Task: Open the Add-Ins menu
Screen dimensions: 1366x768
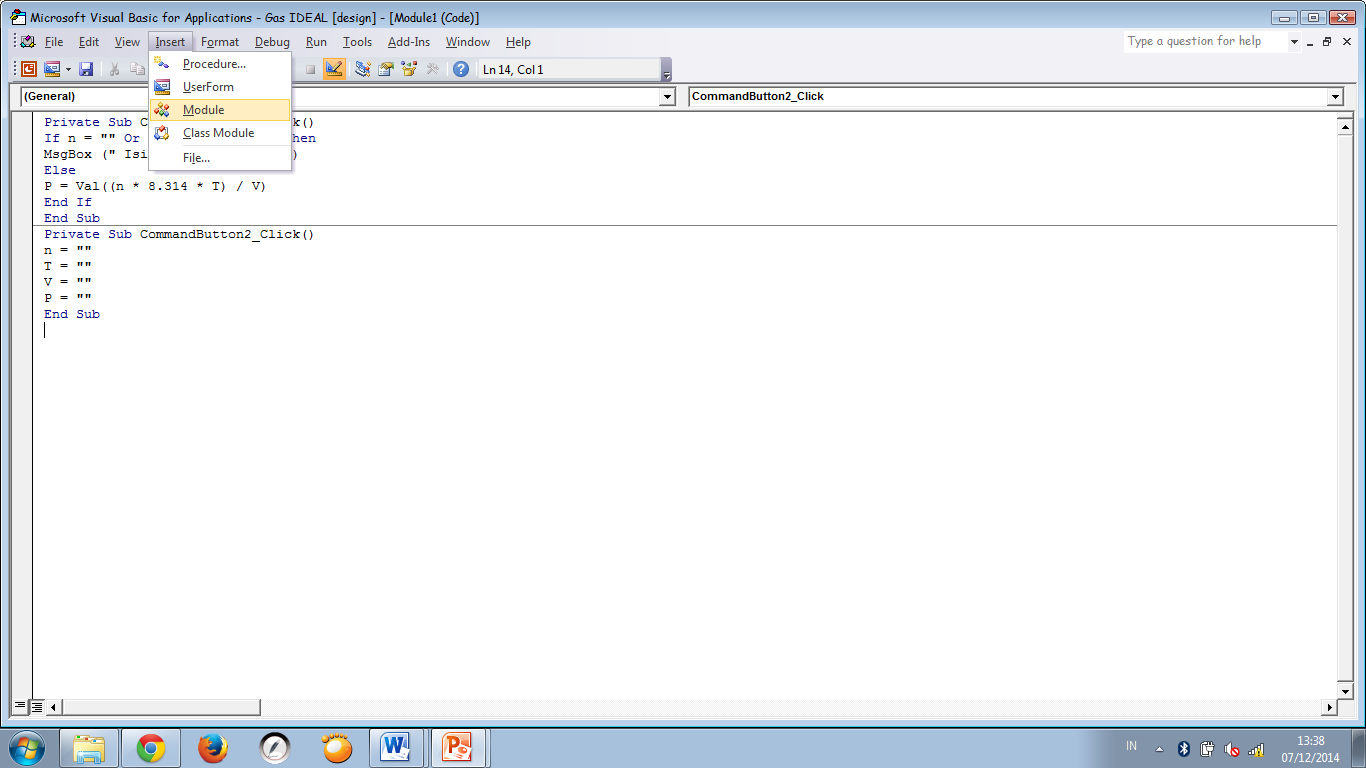Action: pos(409,42)
